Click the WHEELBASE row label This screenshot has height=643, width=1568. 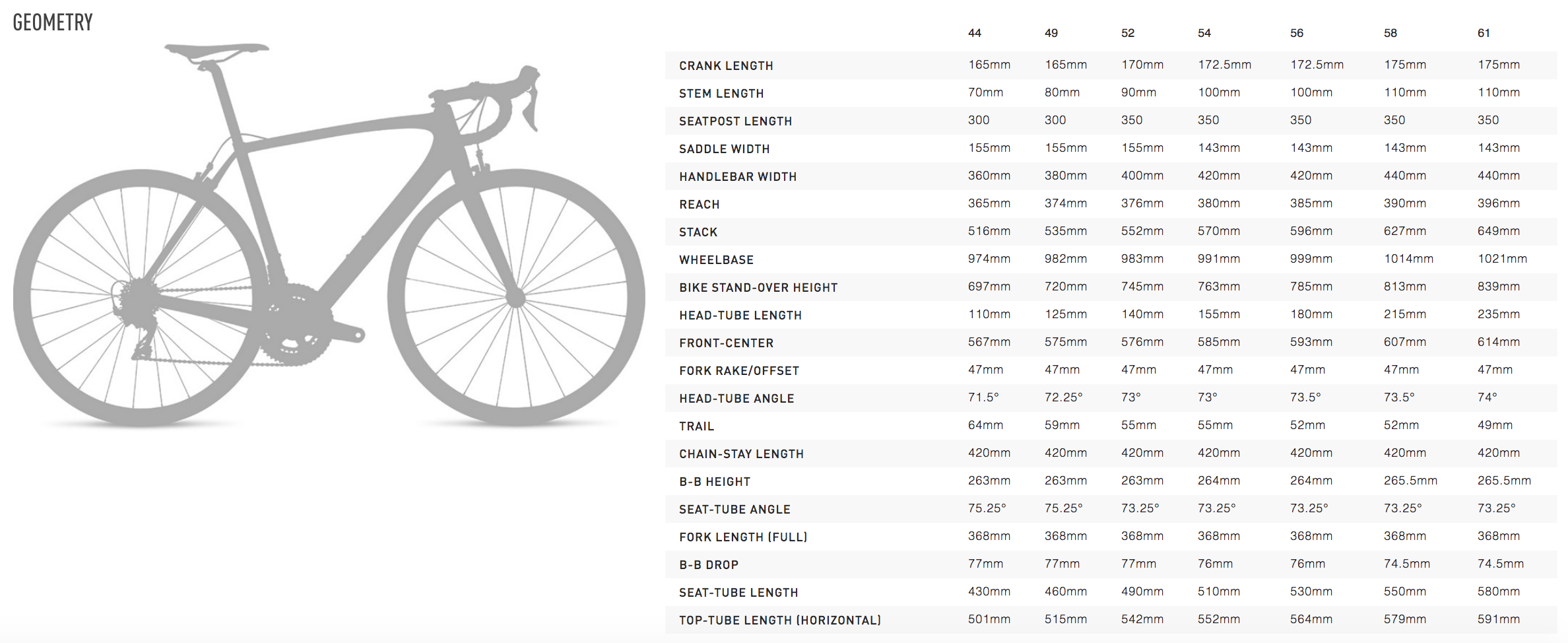[716, 260]
